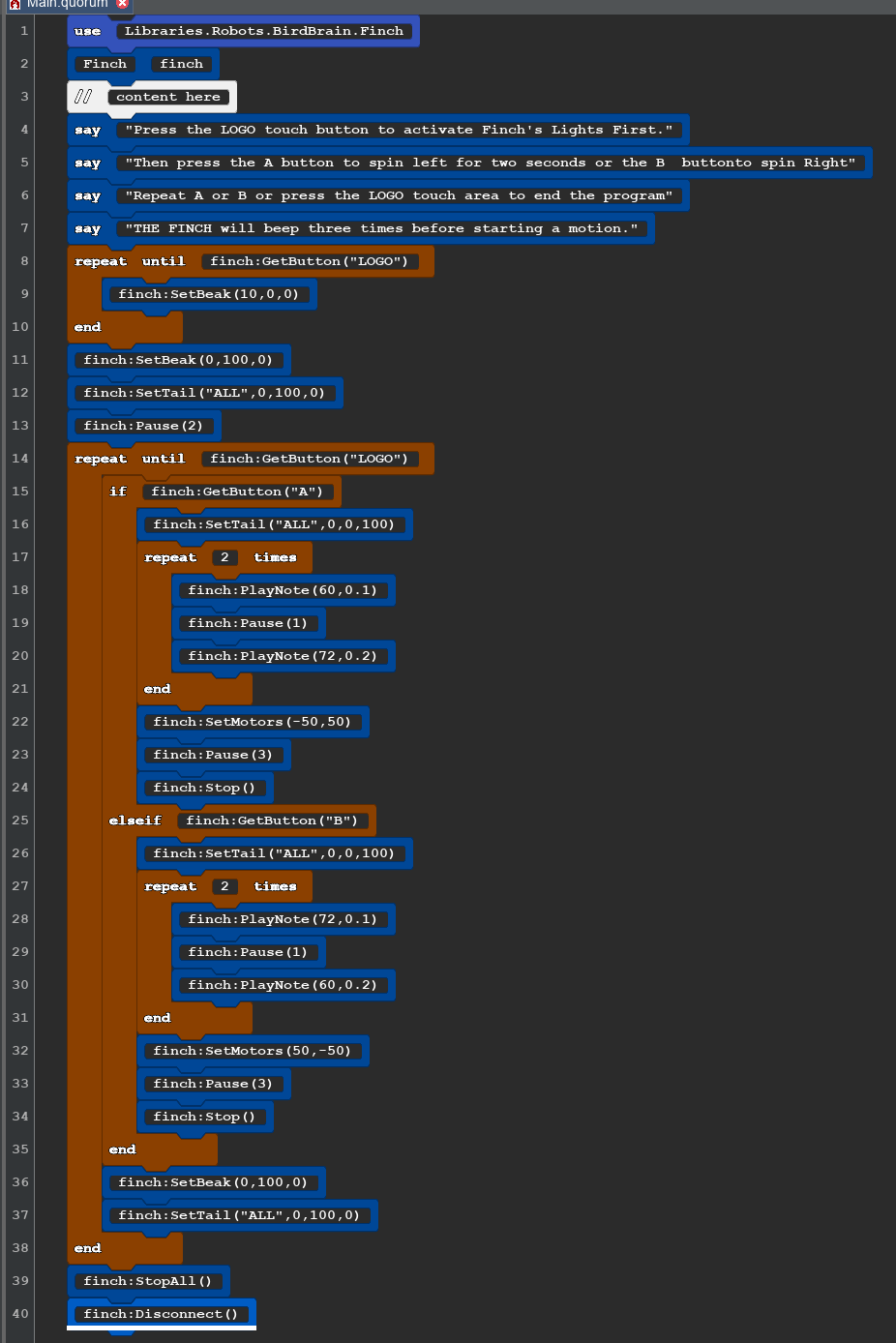Click line number 14 in the gutter
The image size is (896, 1343).
click(x=19, y=459)
